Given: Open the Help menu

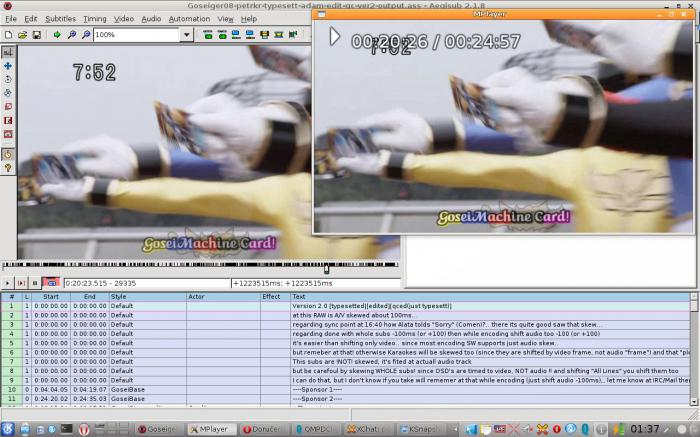Looking at the screenshot, I should pos(249,19).
